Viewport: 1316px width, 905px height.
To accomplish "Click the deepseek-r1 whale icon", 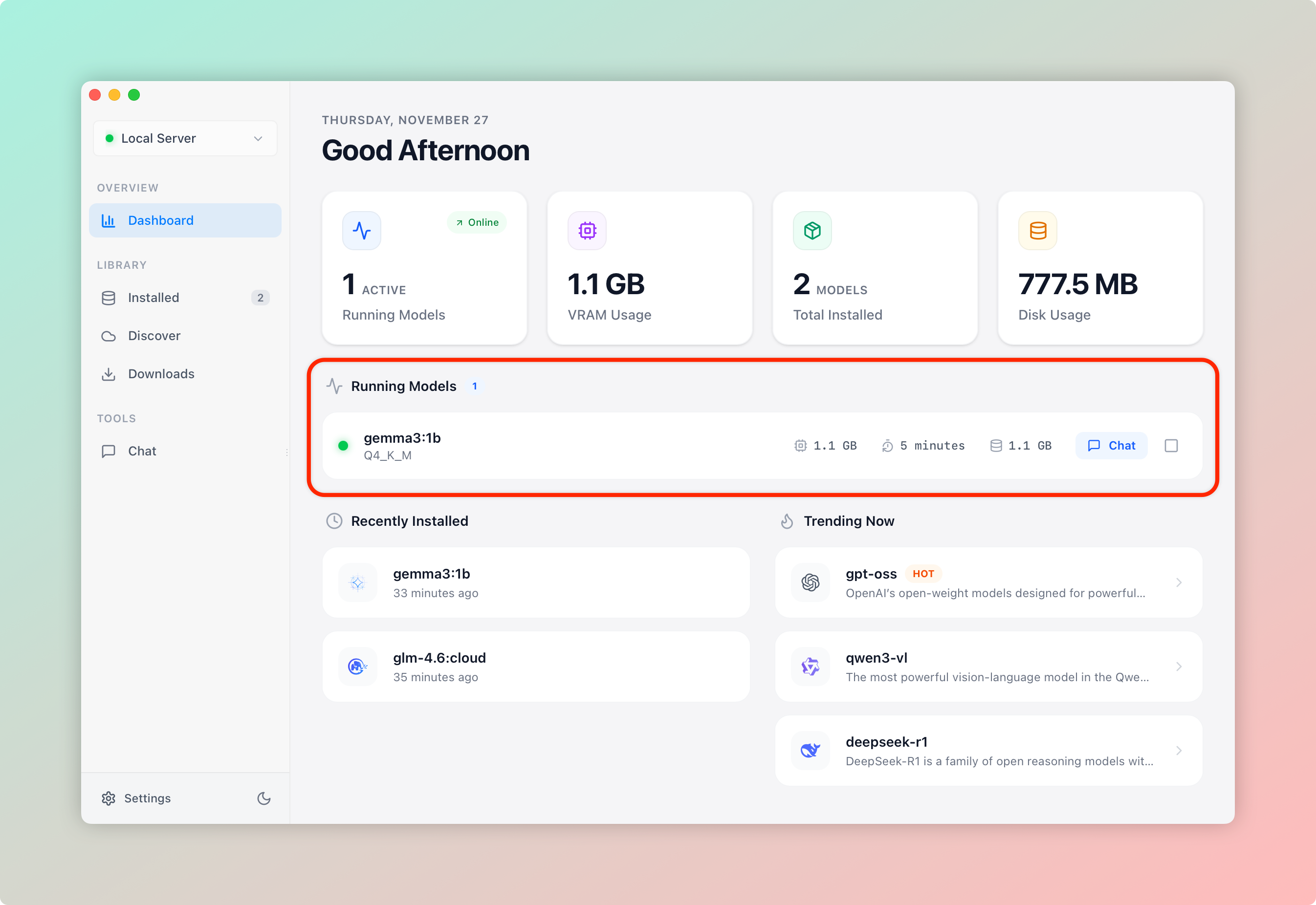I will pos(810,750).
